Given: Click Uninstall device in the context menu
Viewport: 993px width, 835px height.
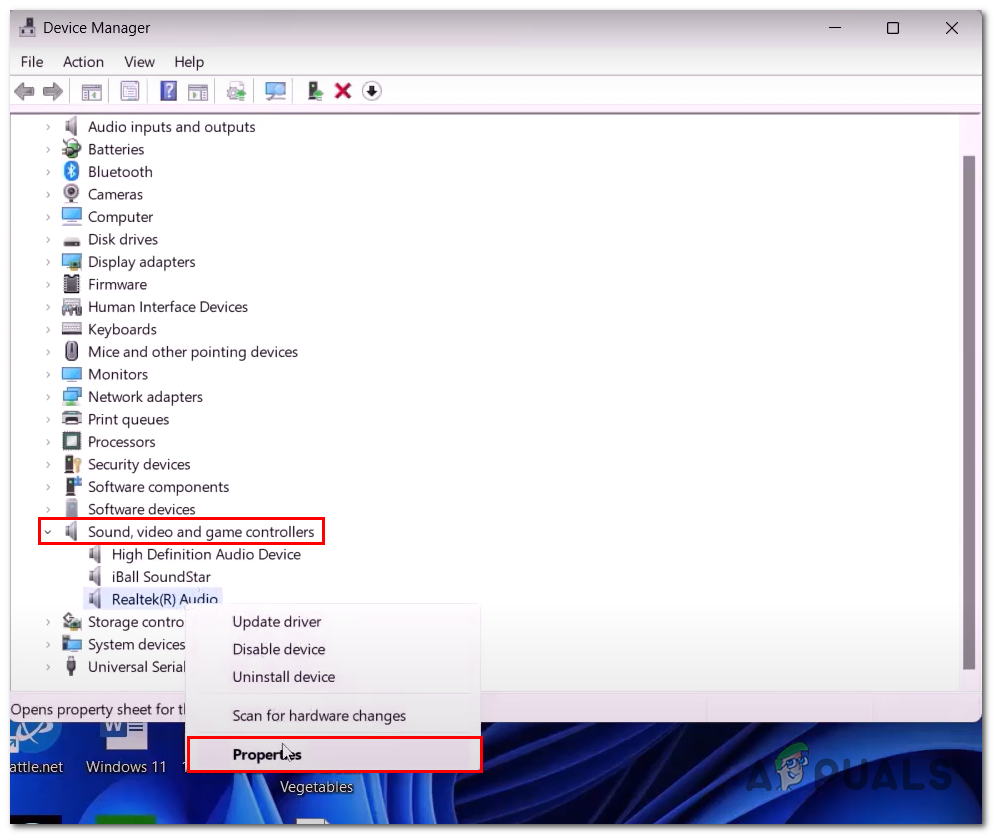Looking at the screenshot, I should pos(283,677).
